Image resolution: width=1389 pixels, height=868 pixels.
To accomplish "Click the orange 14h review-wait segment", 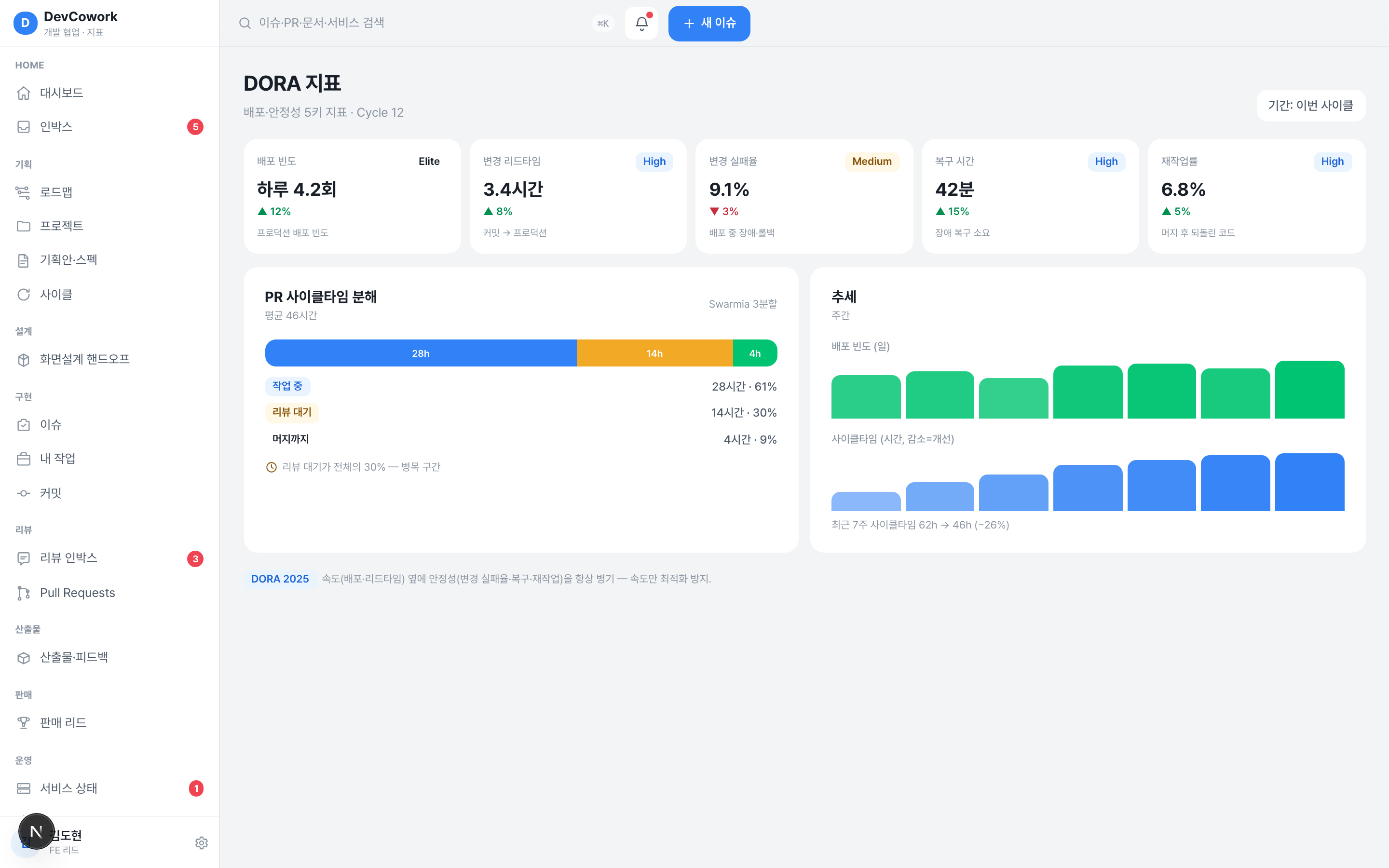I will [655, 353].
